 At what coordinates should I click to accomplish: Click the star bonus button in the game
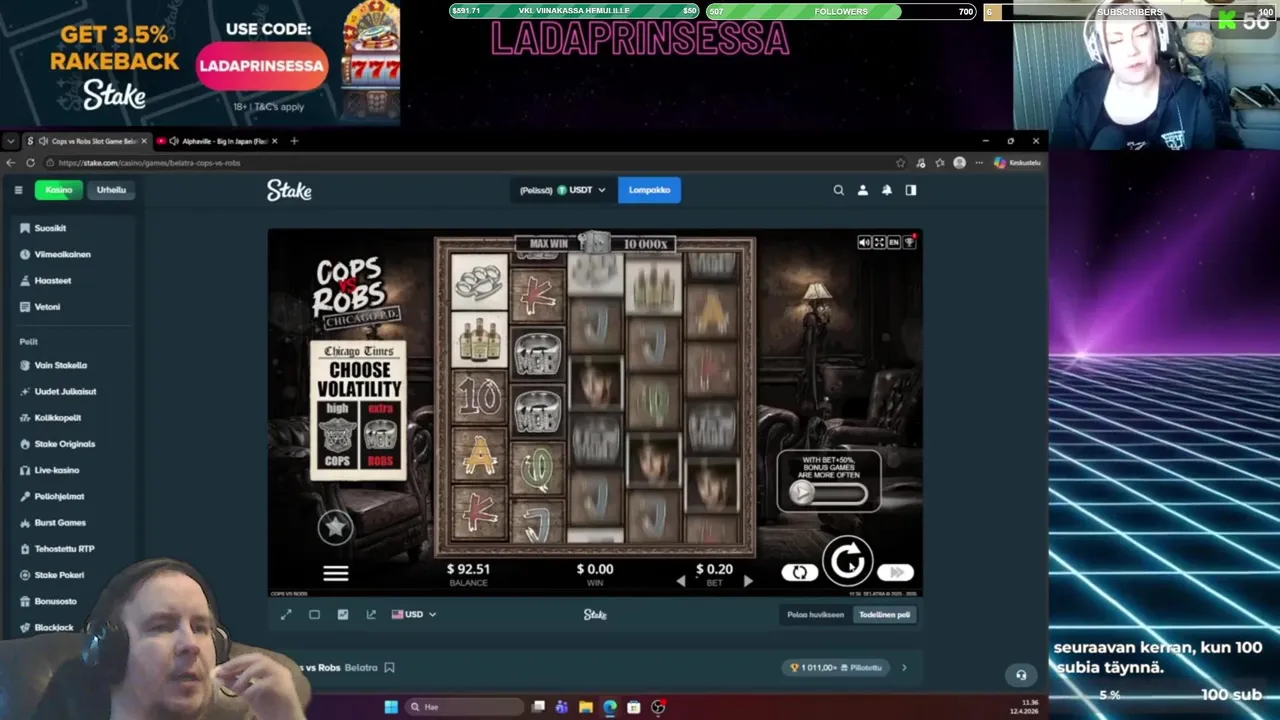[x=335, y=526]
